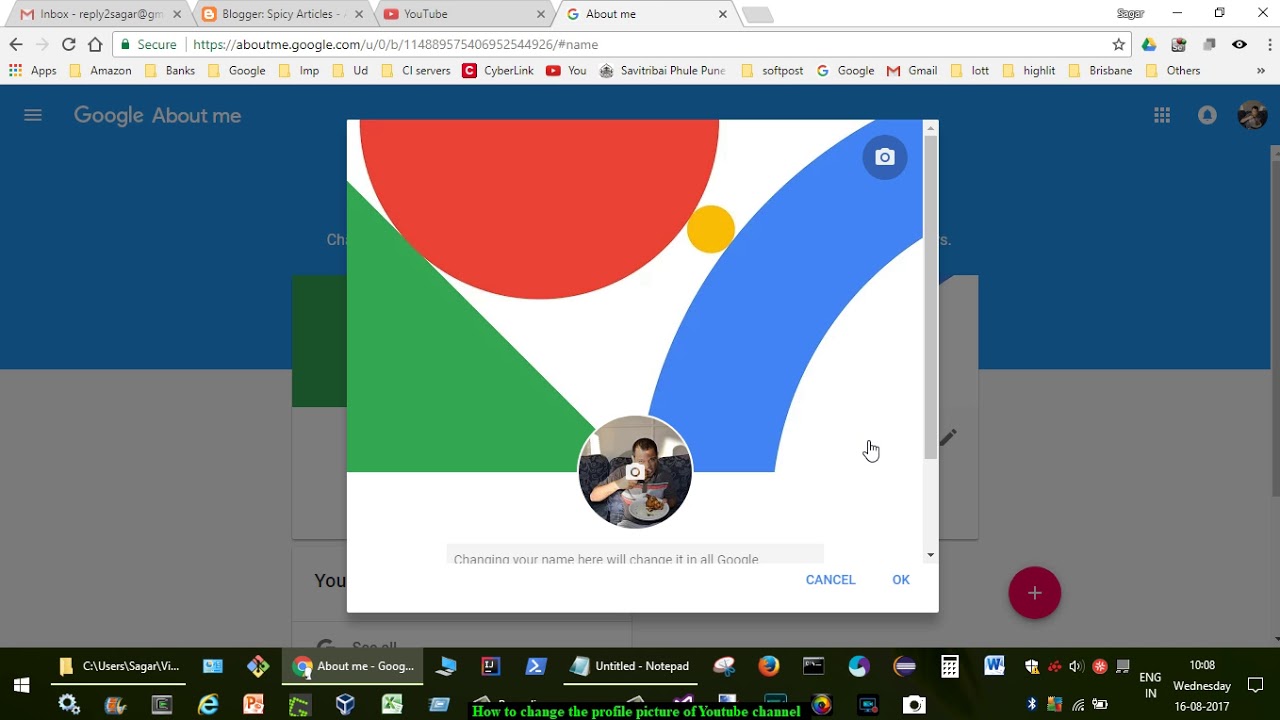
Task: Cancel the edit name dialog
Action: (830, 580)
